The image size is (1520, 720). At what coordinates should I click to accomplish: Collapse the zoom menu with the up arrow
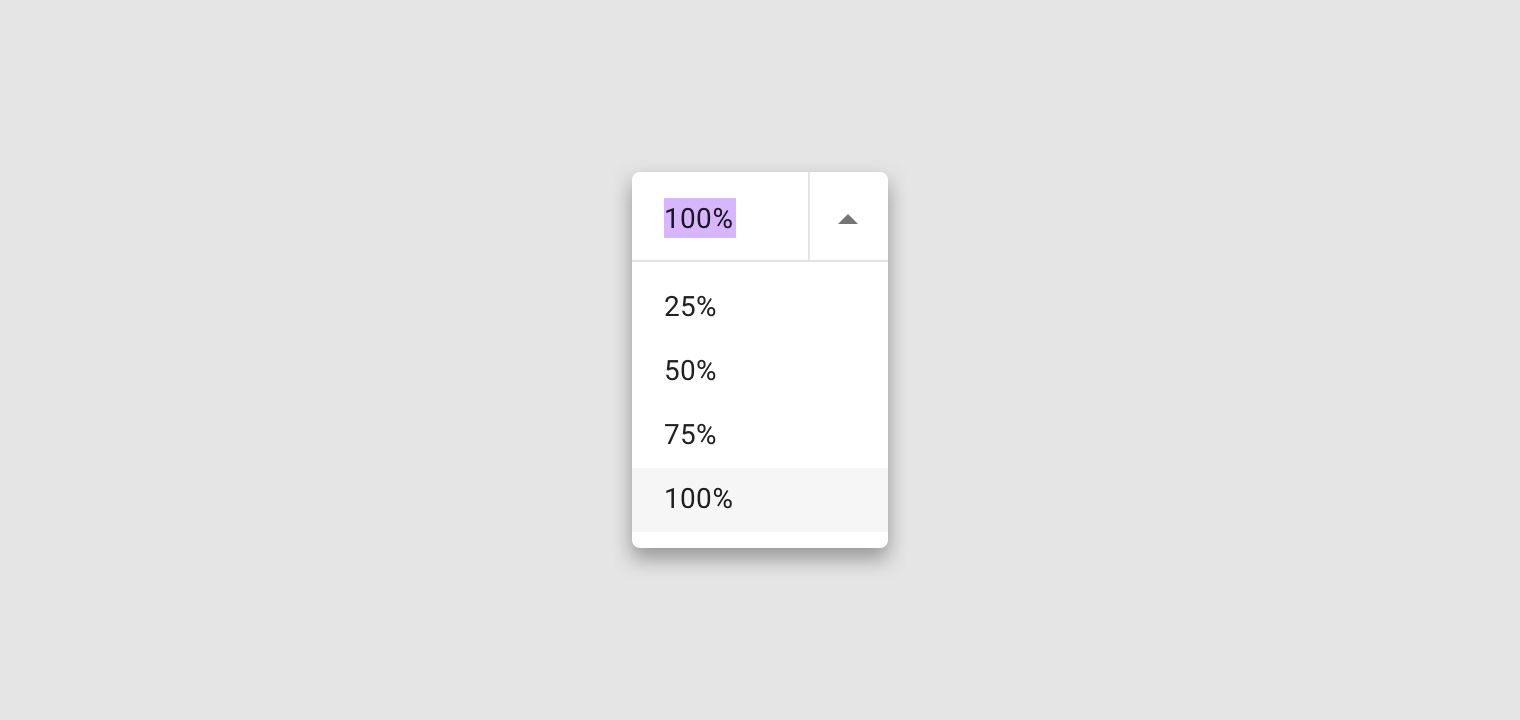pyautogui.click(x=848, y=217)
